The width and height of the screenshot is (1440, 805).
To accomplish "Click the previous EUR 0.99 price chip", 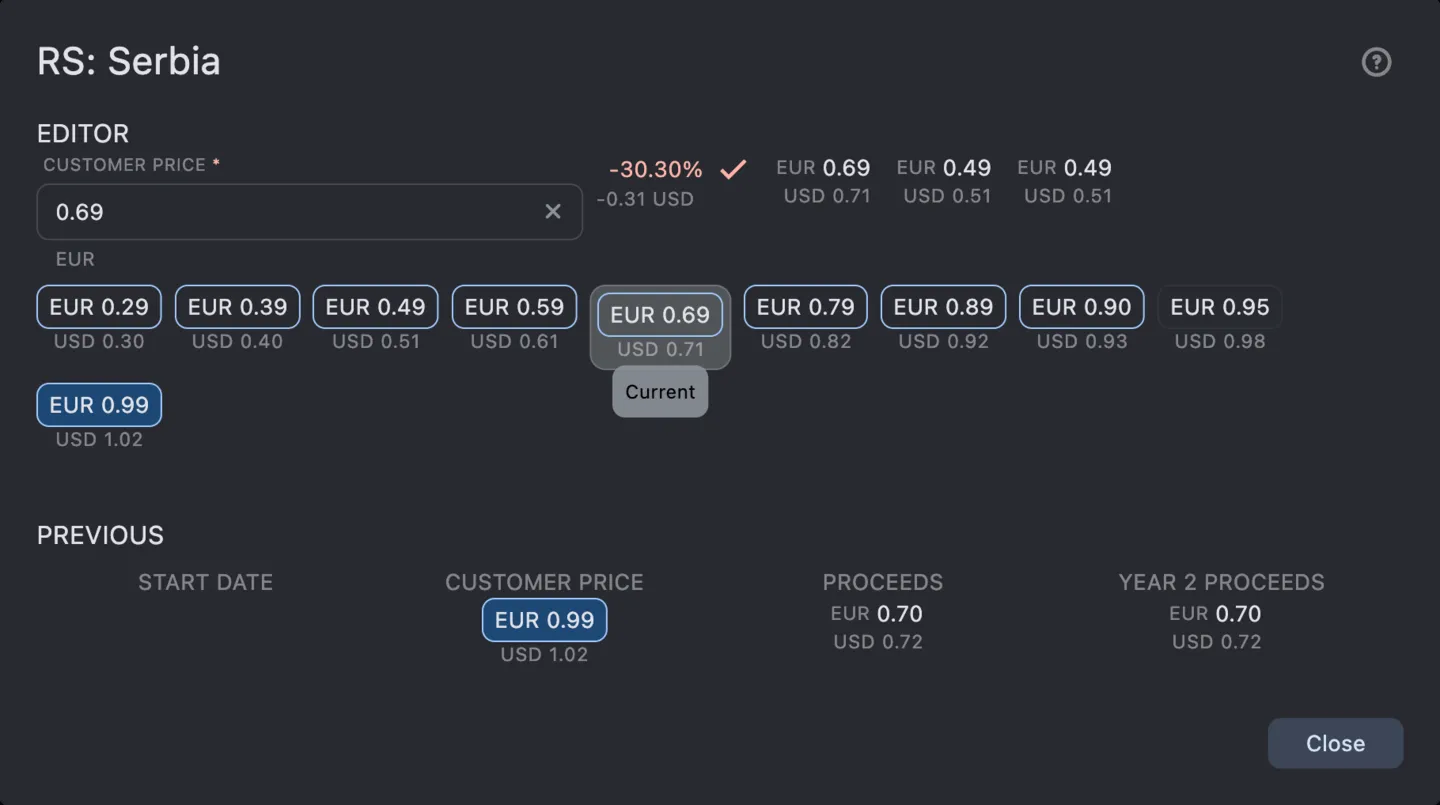I will pos(544,620).
